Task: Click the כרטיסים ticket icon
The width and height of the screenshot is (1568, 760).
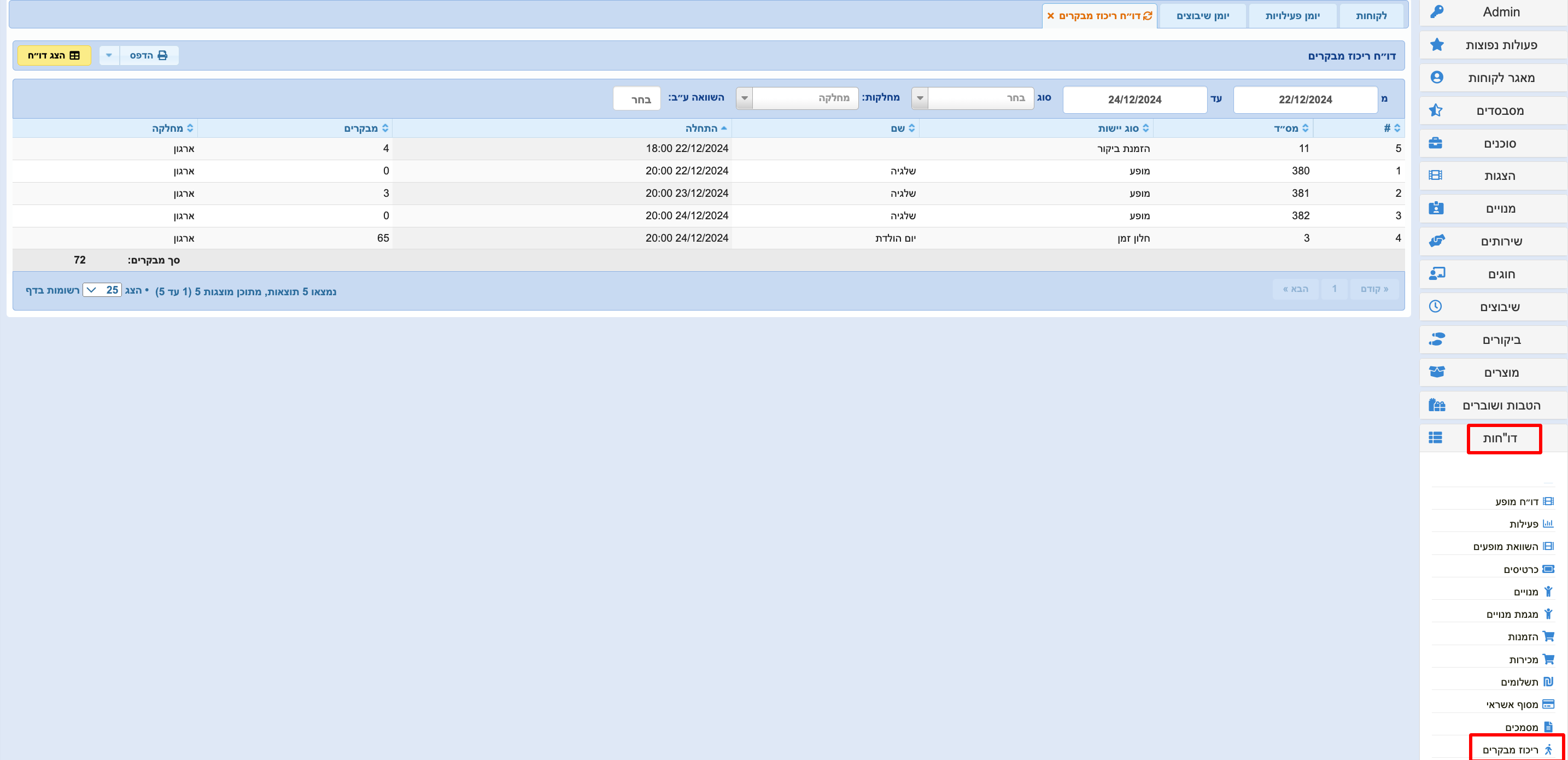Action: [x=1548, y=569]
